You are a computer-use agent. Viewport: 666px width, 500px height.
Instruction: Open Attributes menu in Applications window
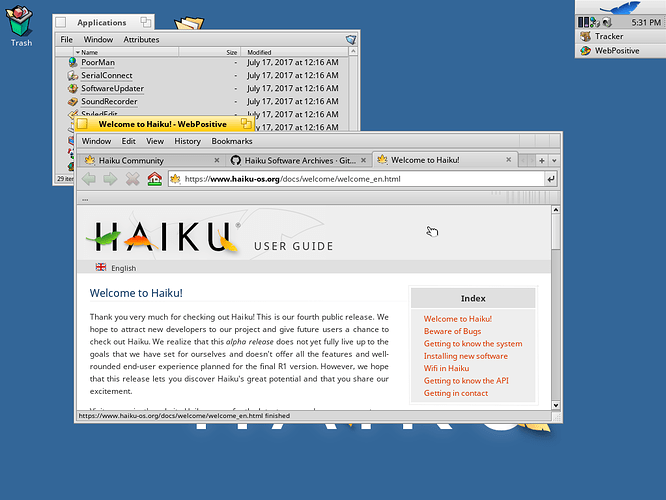[x=141, y=40]
